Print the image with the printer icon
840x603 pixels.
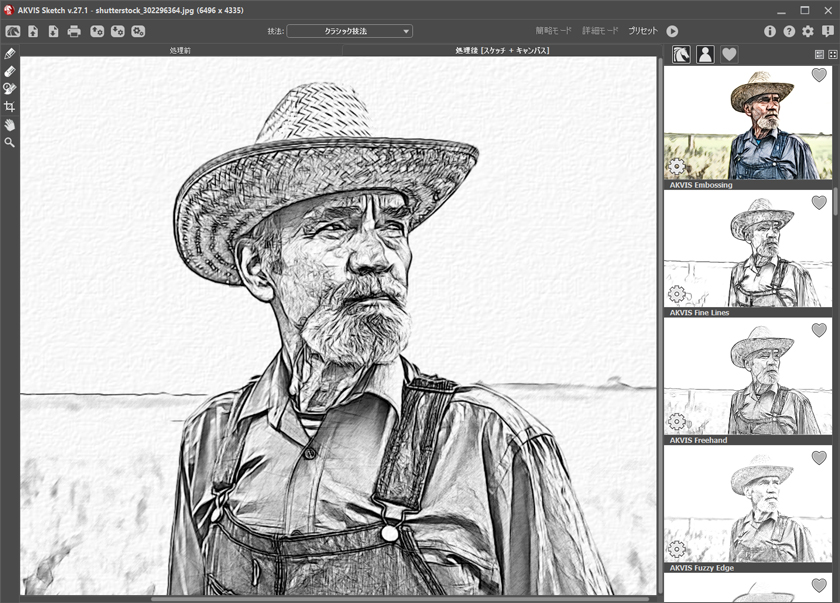[x=74, y=31]
